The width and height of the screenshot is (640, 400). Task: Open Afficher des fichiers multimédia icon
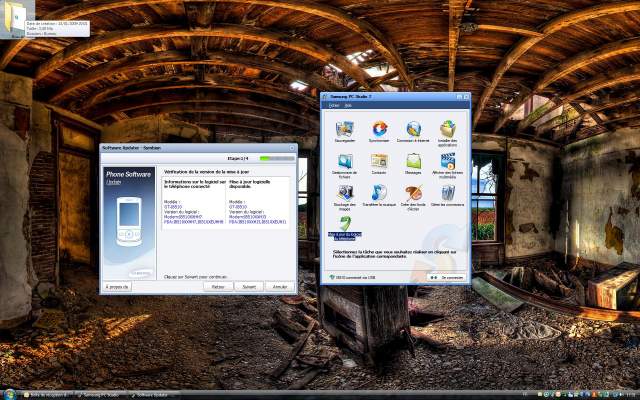(449, 161)
